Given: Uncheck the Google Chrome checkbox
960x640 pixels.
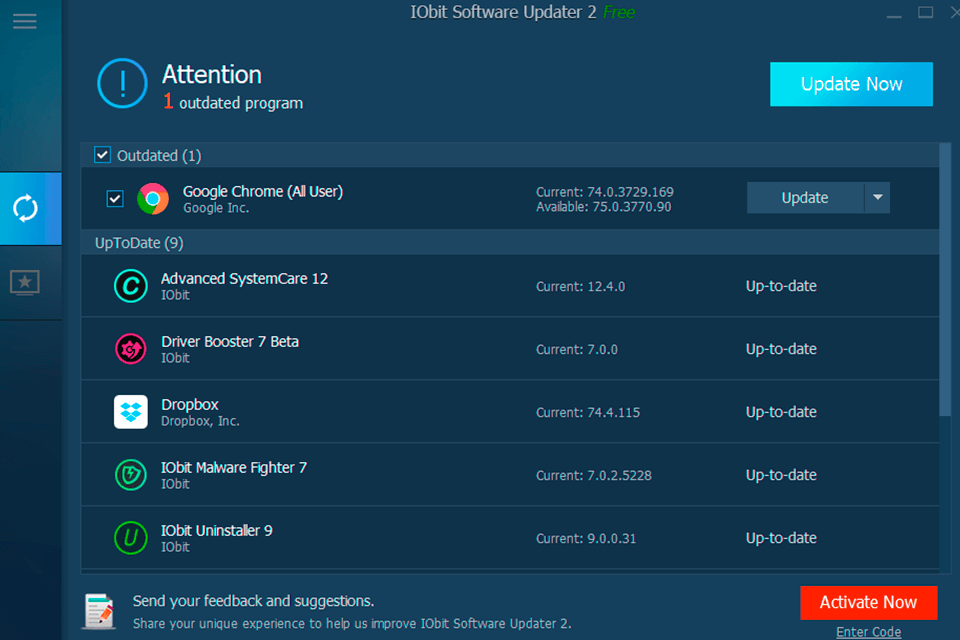Looking at the screenshot, I should pyautogui.click(x=115, y=198).
